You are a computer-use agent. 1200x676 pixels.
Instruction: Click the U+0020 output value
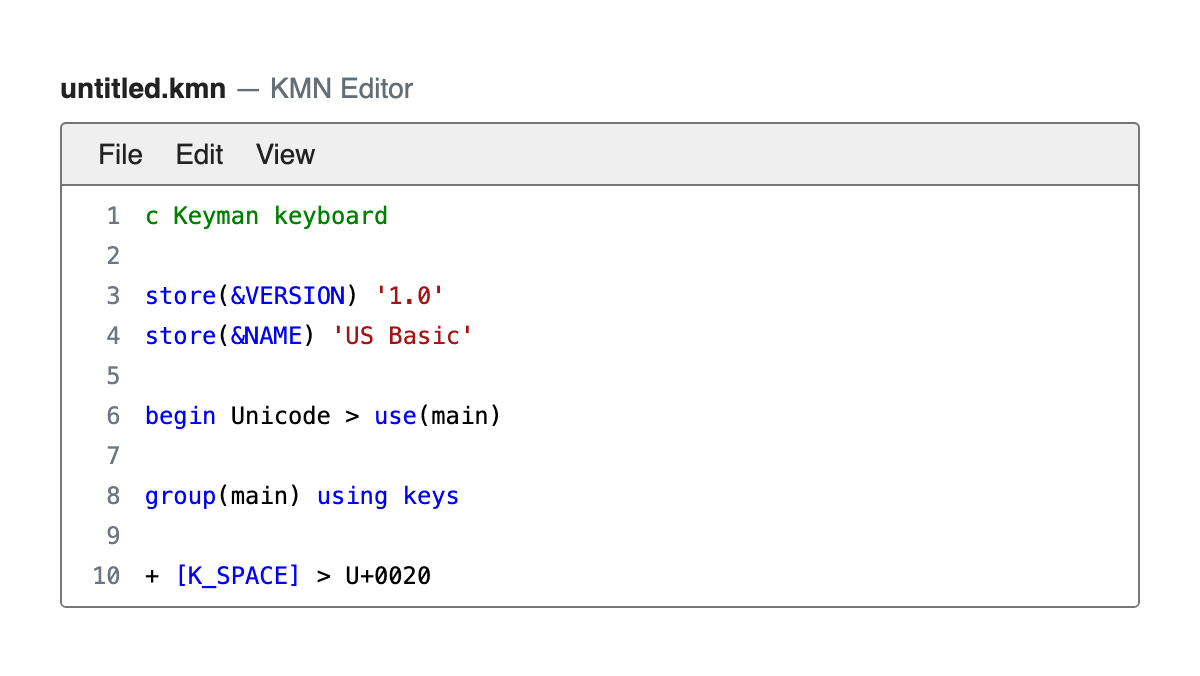pos(388,576)
